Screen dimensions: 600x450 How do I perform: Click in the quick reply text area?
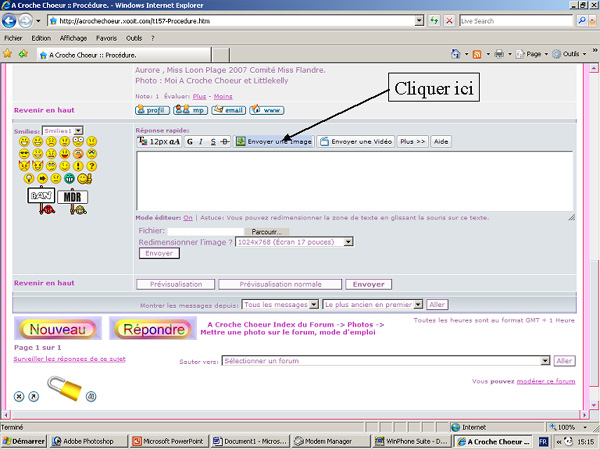click(x=354, y=181)
